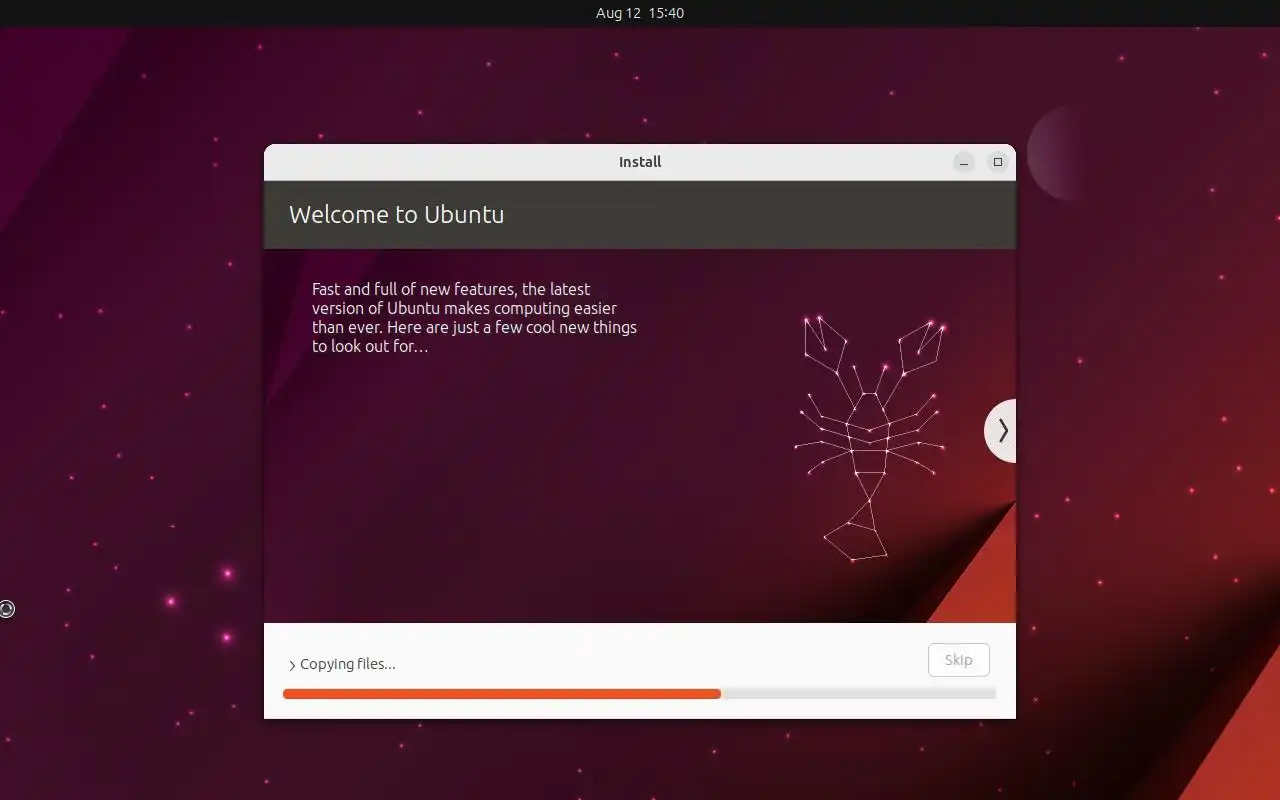The width and height of the screenshot is (1280, 800).
Task: Click the 'Fast and full of new features' paragraph
Action: [474, 318]
